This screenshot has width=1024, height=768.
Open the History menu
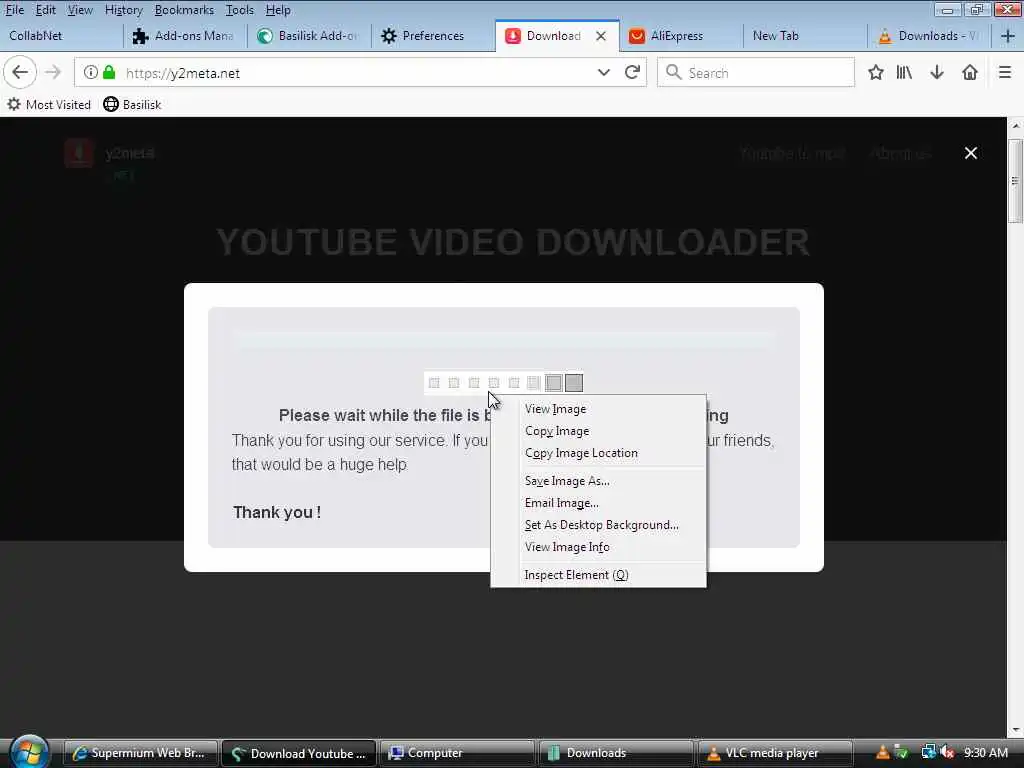[x=123, y=10]
